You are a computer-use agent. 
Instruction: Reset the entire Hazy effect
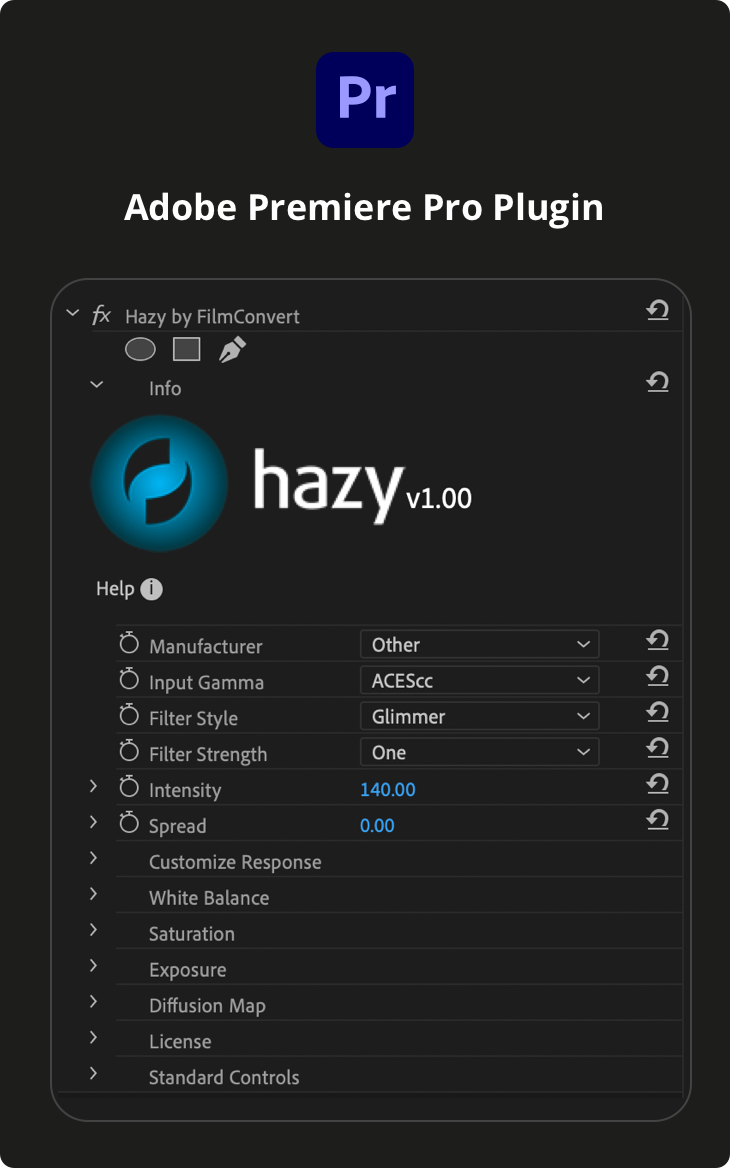click(x=657, y=310)
